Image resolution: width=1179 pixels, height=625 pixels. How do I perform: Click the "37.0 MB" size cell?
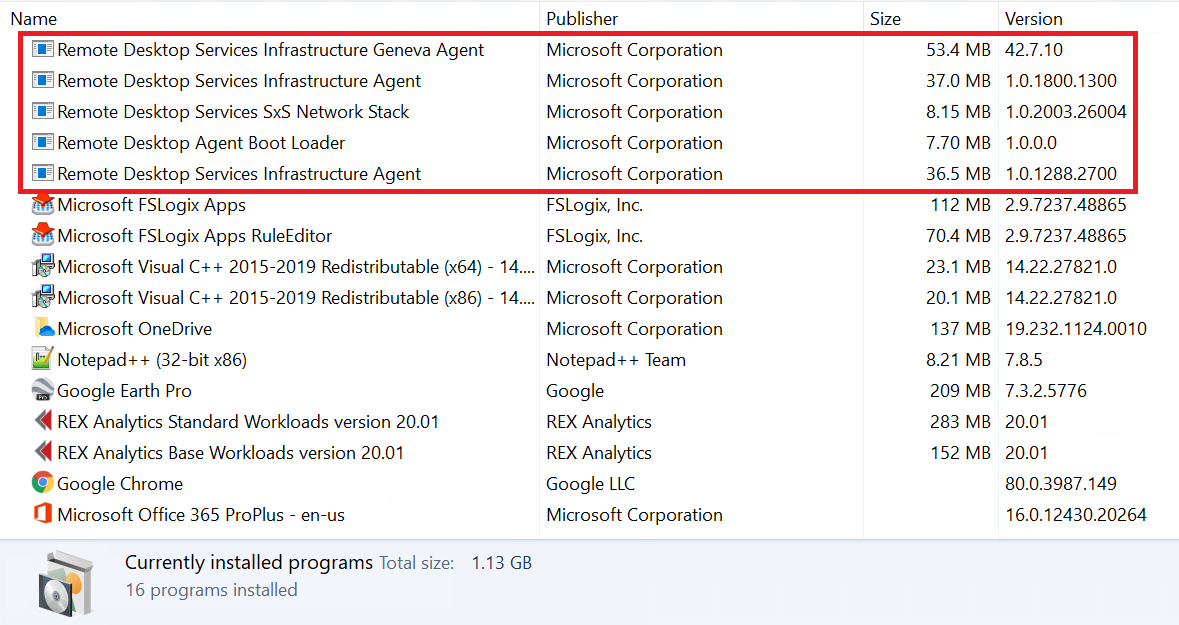click(x=958, y=80)
